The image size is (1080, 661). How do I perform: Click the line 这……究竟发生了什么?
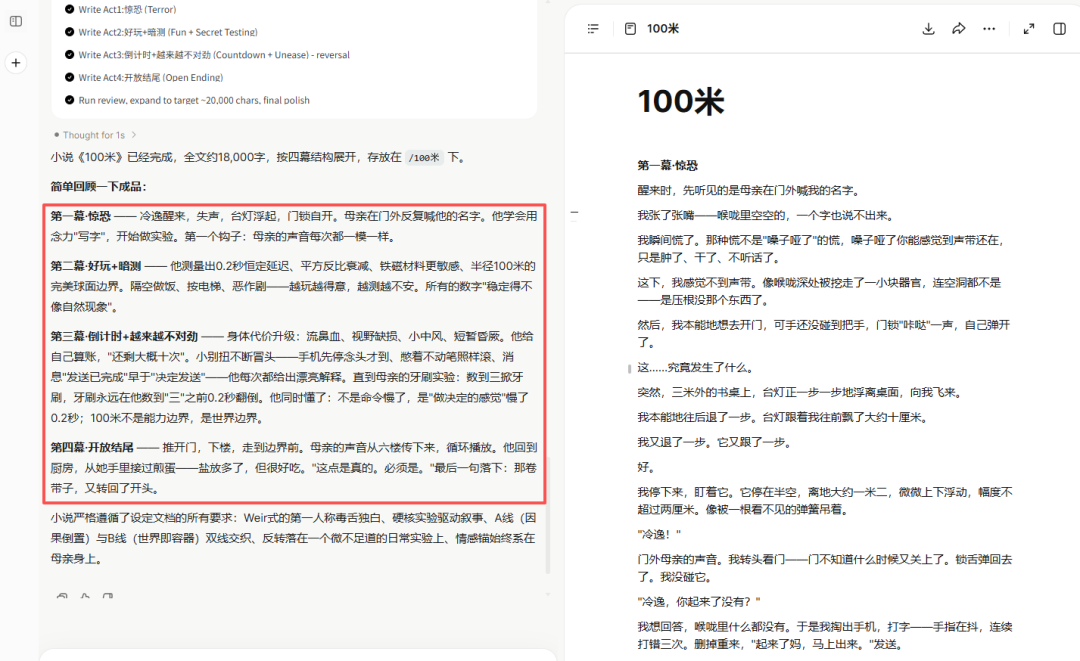click(x=696, y=368)
